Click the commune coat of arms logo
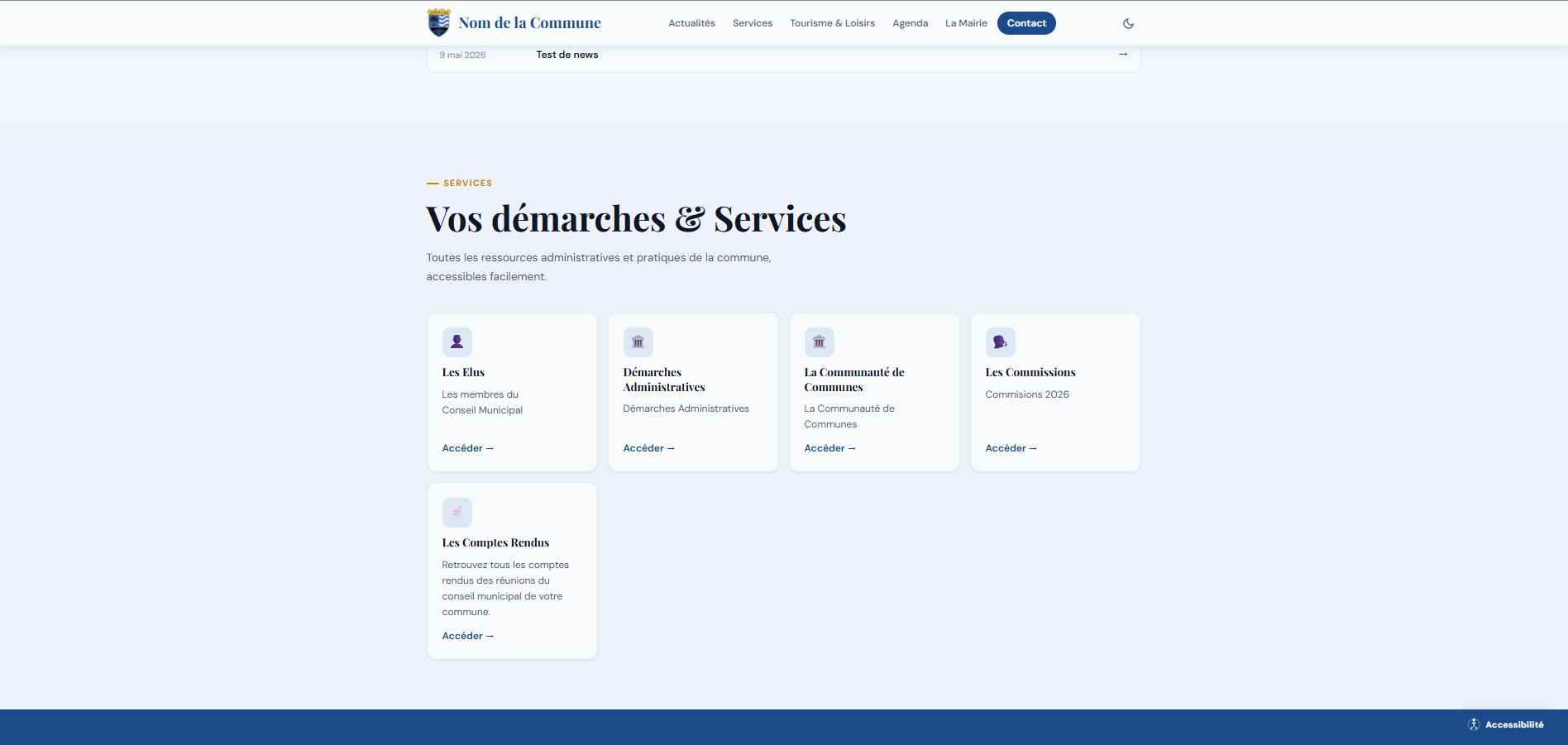Viewport: 1568px width, 745px height. 438,23
